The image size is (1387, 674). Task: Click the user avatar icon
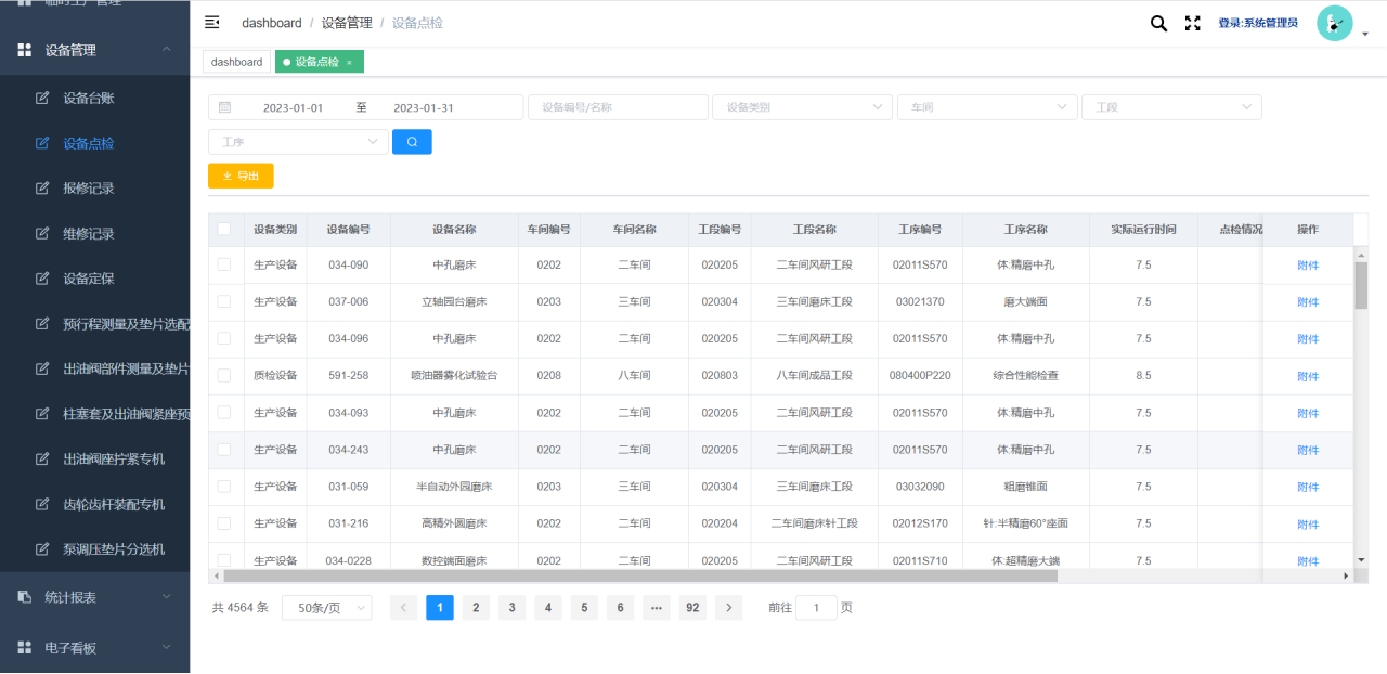click(1334, 24)
